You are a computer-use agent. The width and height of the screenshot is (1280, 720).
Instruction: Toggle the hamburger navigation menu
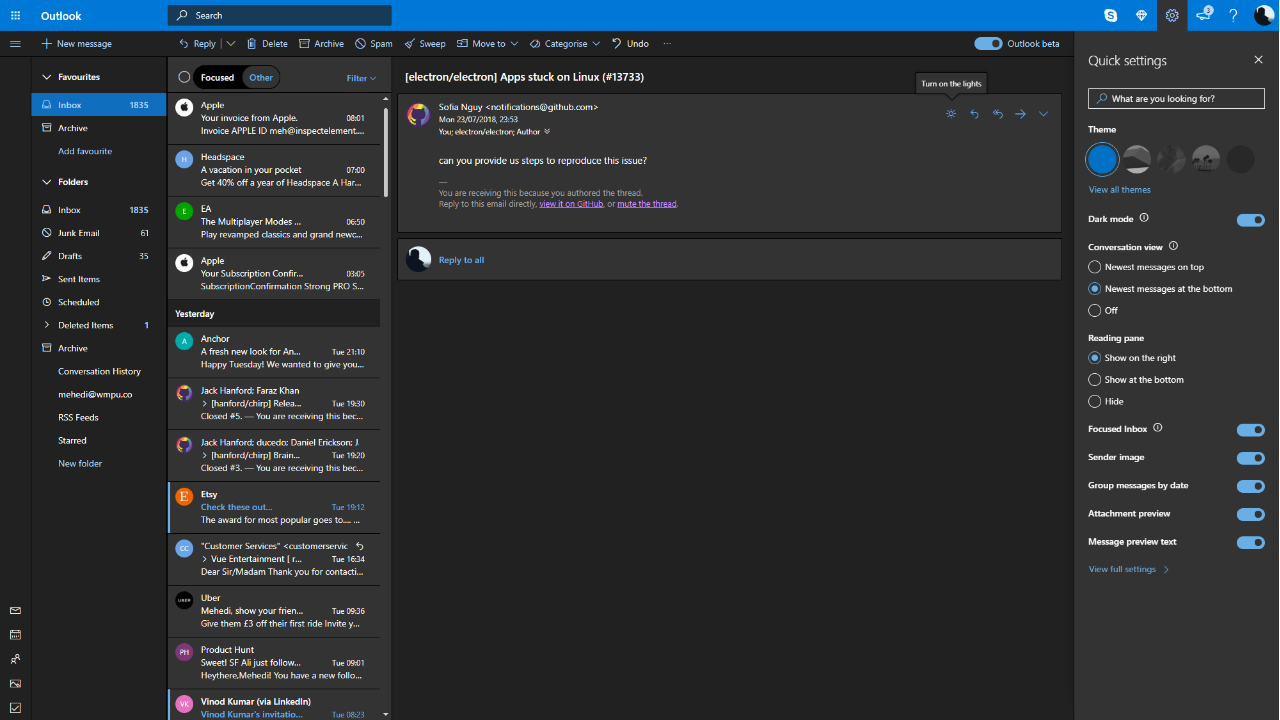pyautogui.click(x=15, y=44)
